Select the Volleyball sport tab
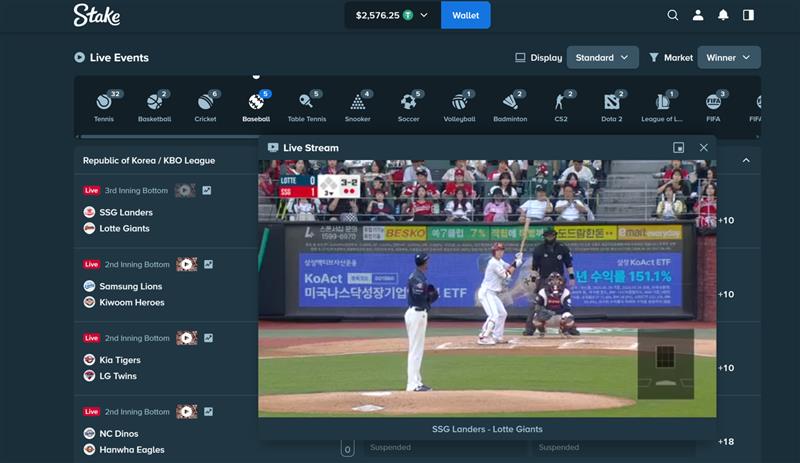The height and width of the screenshot is (463, 800). (459, 106)
